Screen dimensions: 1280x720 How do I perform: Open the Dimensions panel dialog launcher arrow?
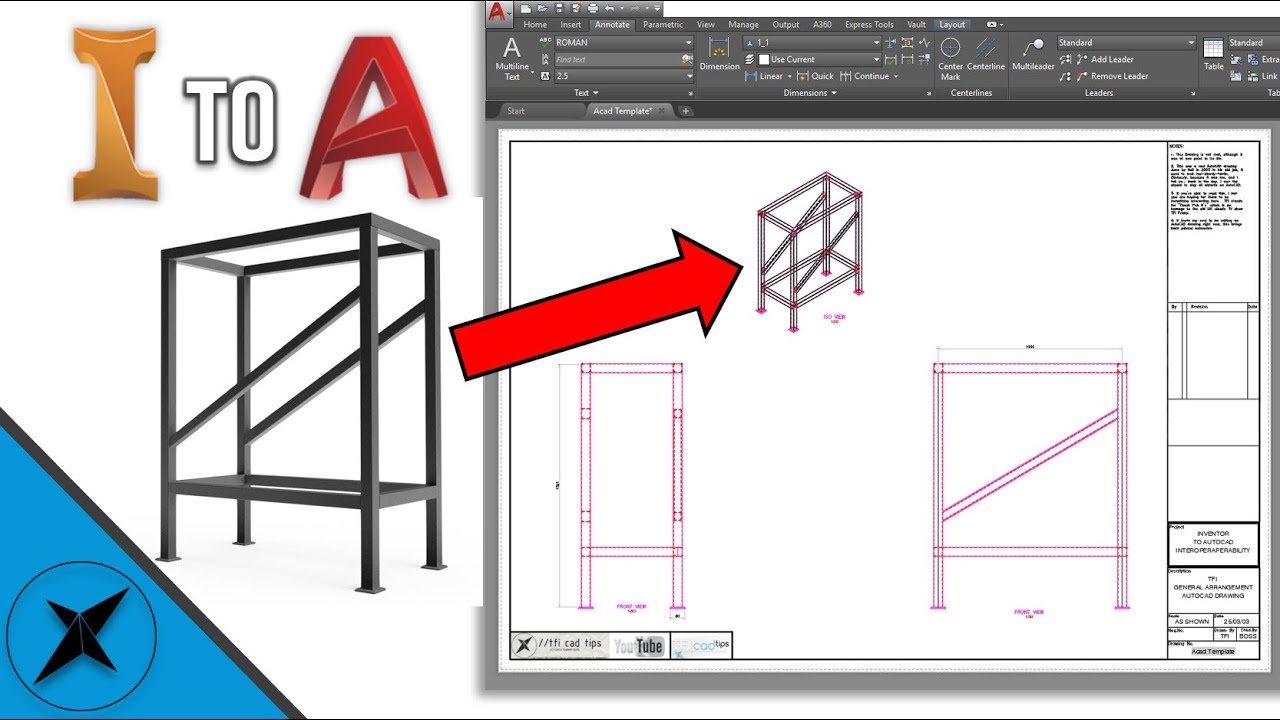pyautogui.click(x=929, y=93)
